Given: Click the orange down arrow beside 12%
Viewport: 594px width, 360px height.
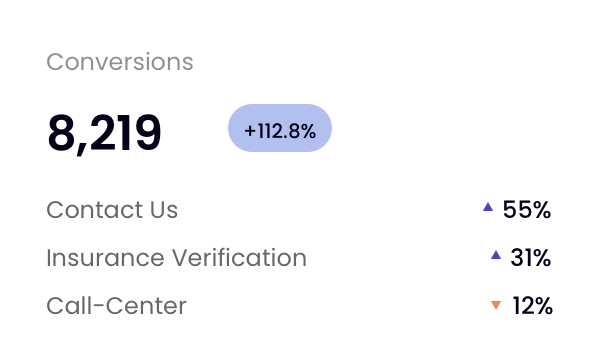Looking at the screenshot, I should pyautogui.click(x=496, y=305).
